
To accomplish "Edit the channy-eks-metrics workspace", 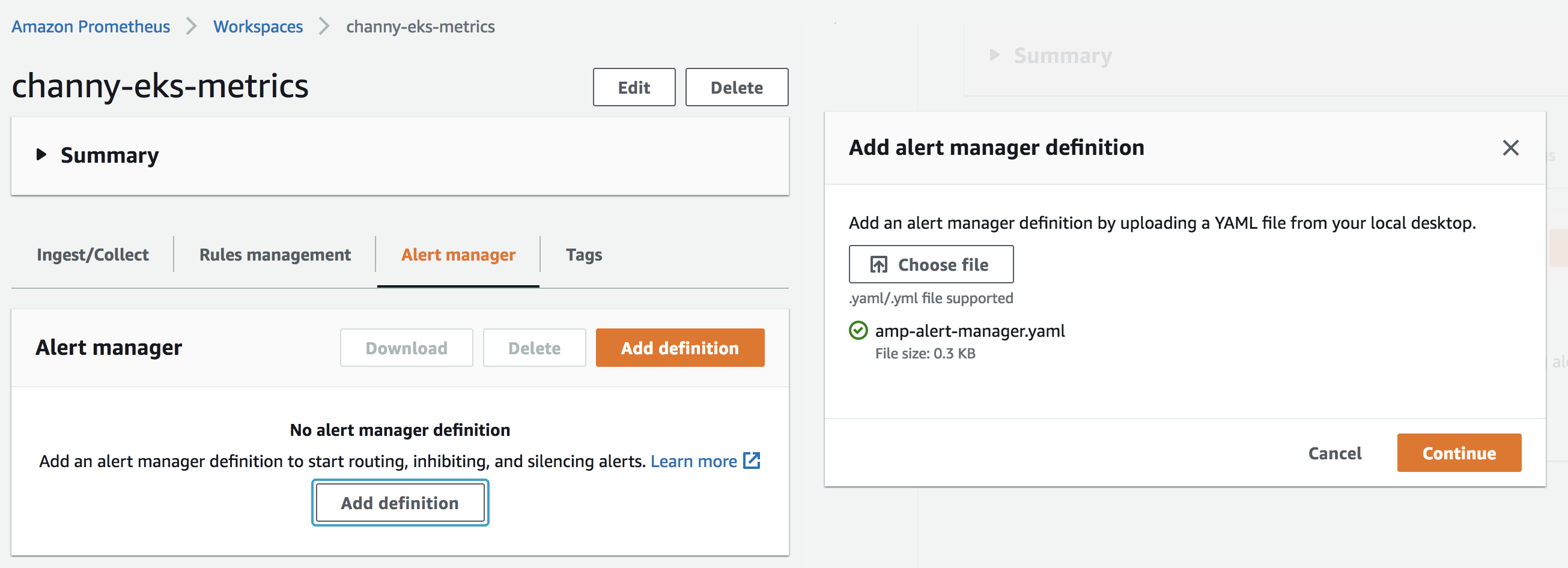I will click(634, 88).
